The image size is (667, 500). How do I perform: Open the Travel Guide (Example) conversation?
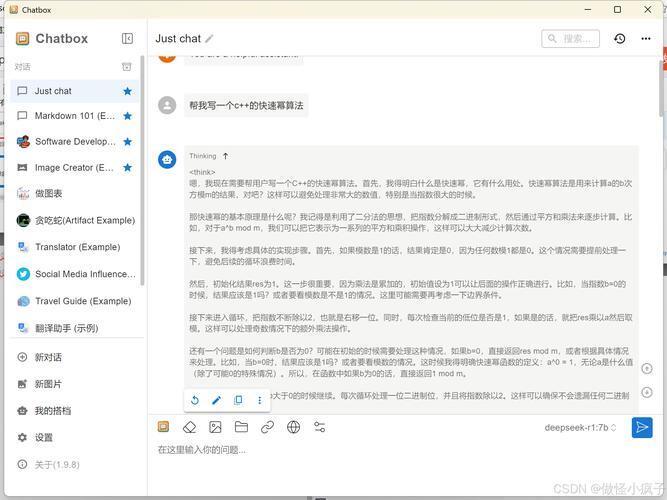[x=74, y=301]
